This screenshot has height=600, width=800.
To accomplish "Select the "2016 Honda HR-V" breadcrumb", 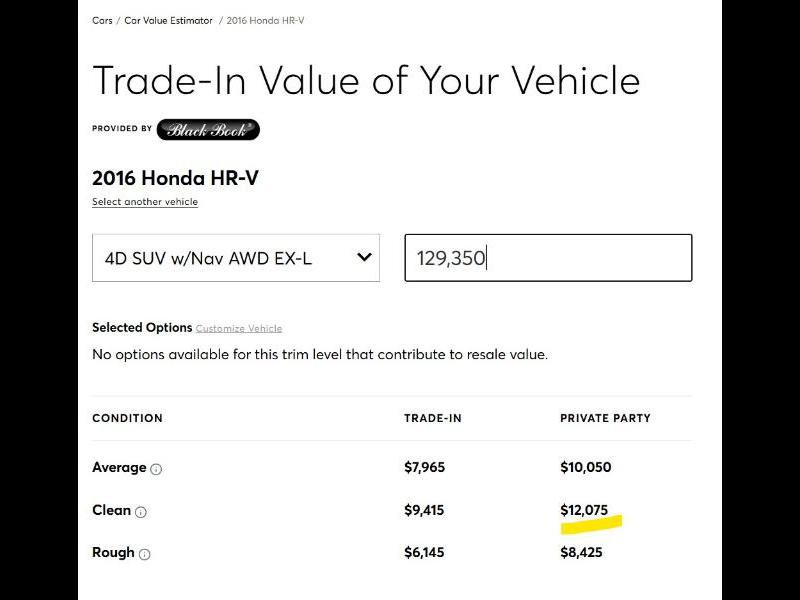I will click(266, 19).
